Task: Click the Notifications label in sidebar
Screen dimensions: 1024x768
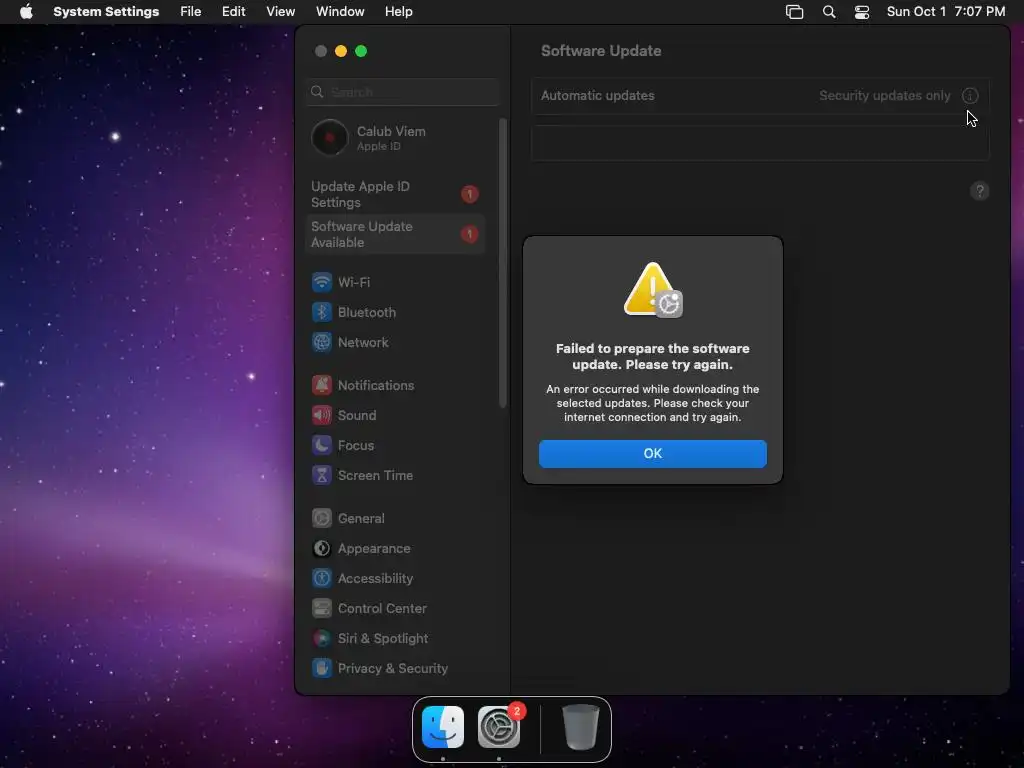Action: pos(376,385)
